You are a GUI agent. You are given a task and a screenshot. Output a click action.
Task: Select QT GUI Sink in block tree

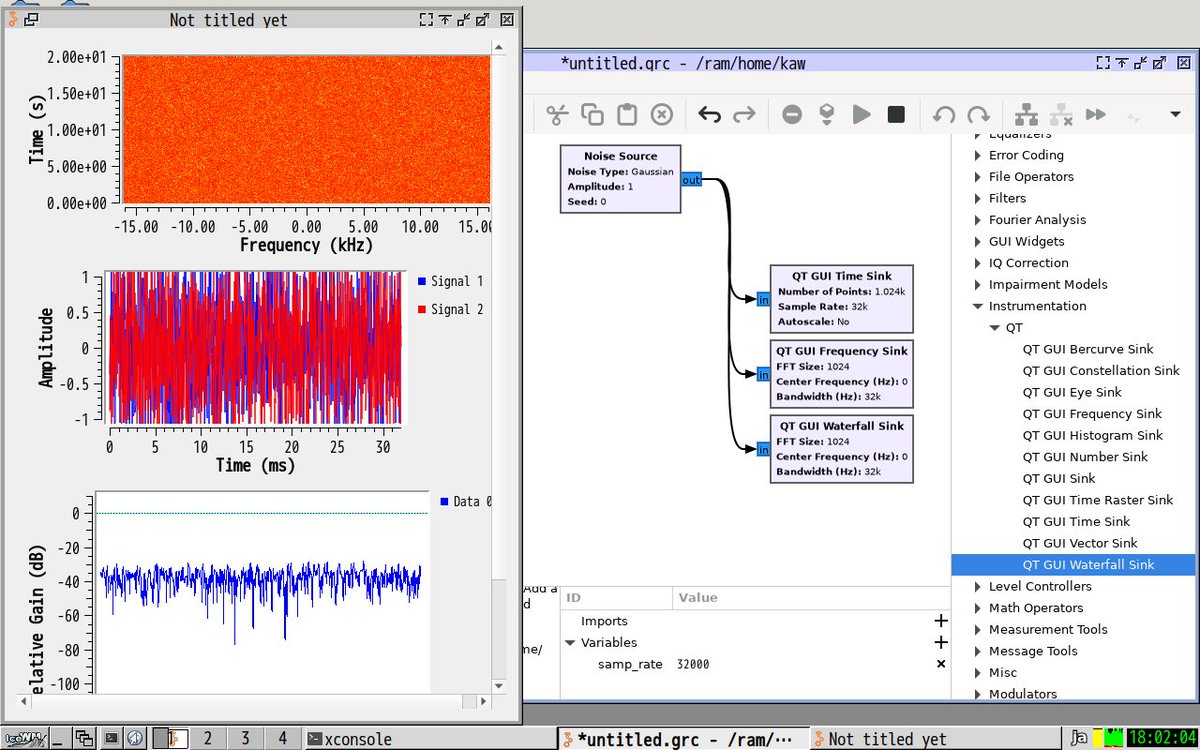click(x=1059, y=478)
